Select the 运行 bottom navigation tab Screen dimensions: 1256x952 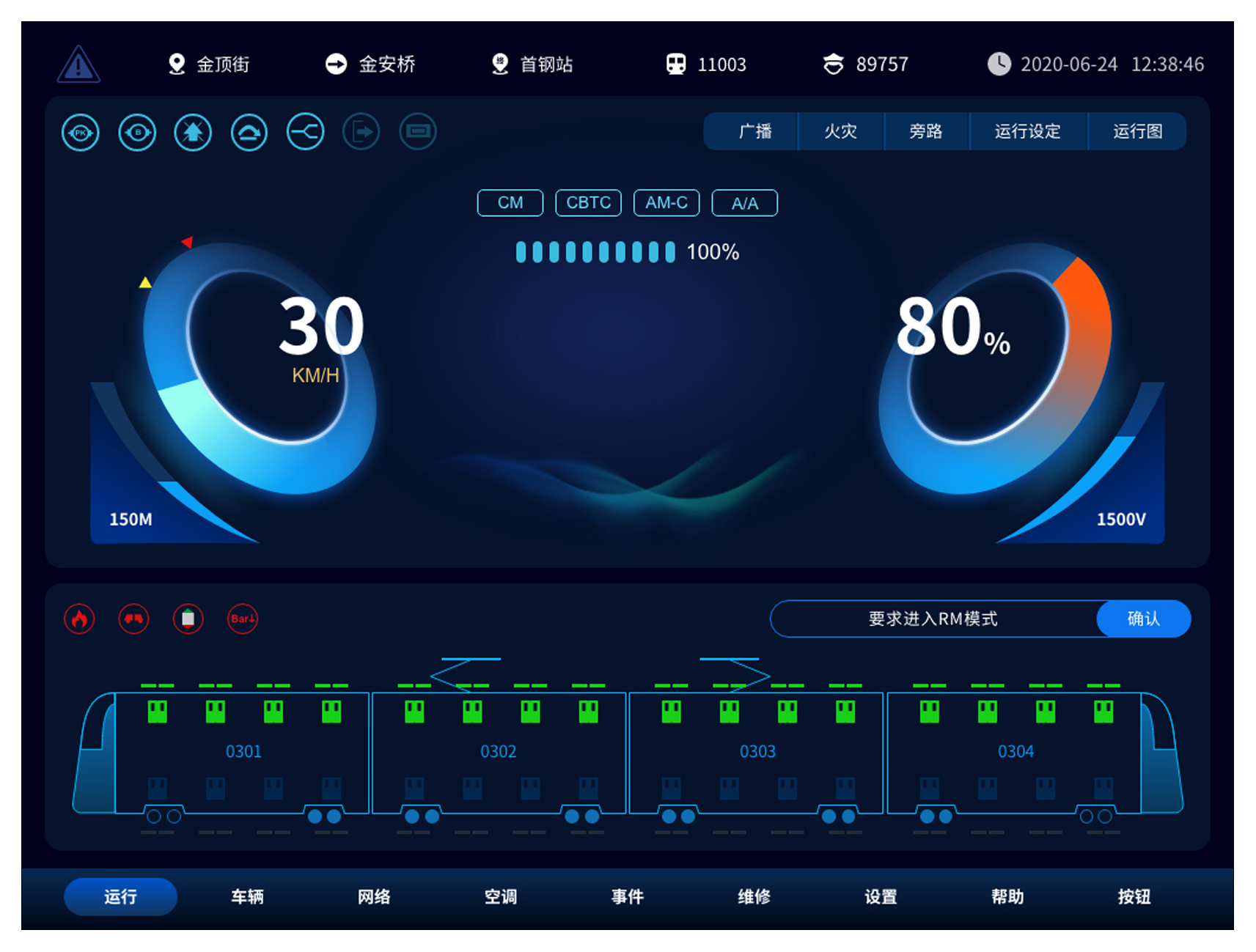click(120, 897)
